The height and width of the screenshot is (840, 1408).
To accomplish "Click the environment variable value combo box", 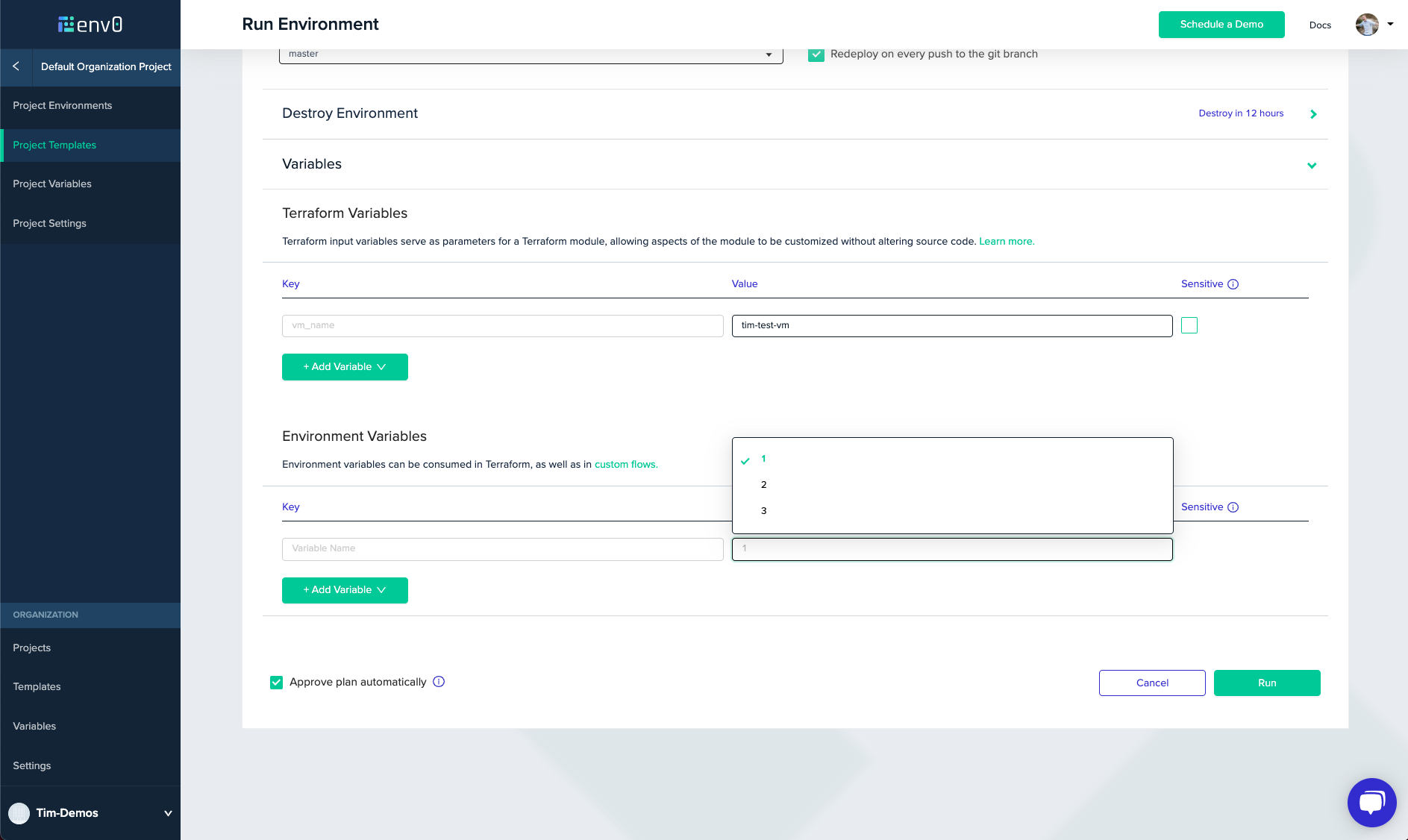I will (952, 549).
